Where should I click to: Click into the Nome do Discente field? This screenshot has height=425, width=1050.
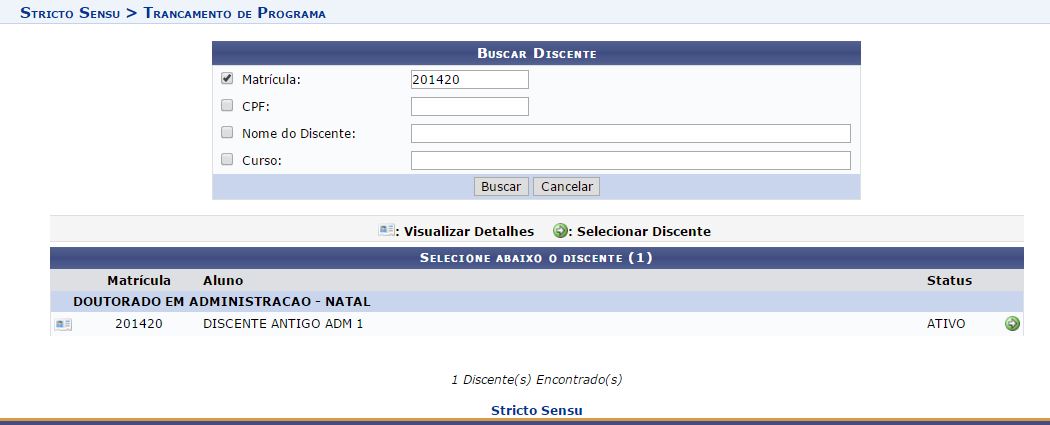[x=630, y=134]
